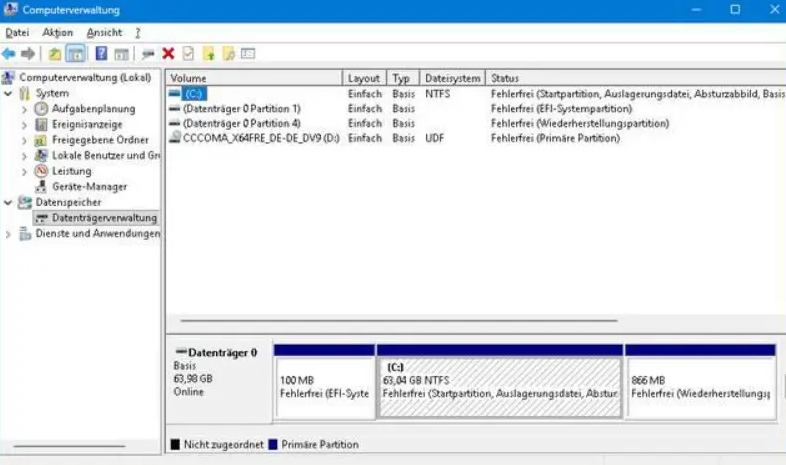Click the Lokale Benutzer und Gruppen icon
Viewport: 786px width, 465px height.
pyautogui.click(x=41, y=155)
